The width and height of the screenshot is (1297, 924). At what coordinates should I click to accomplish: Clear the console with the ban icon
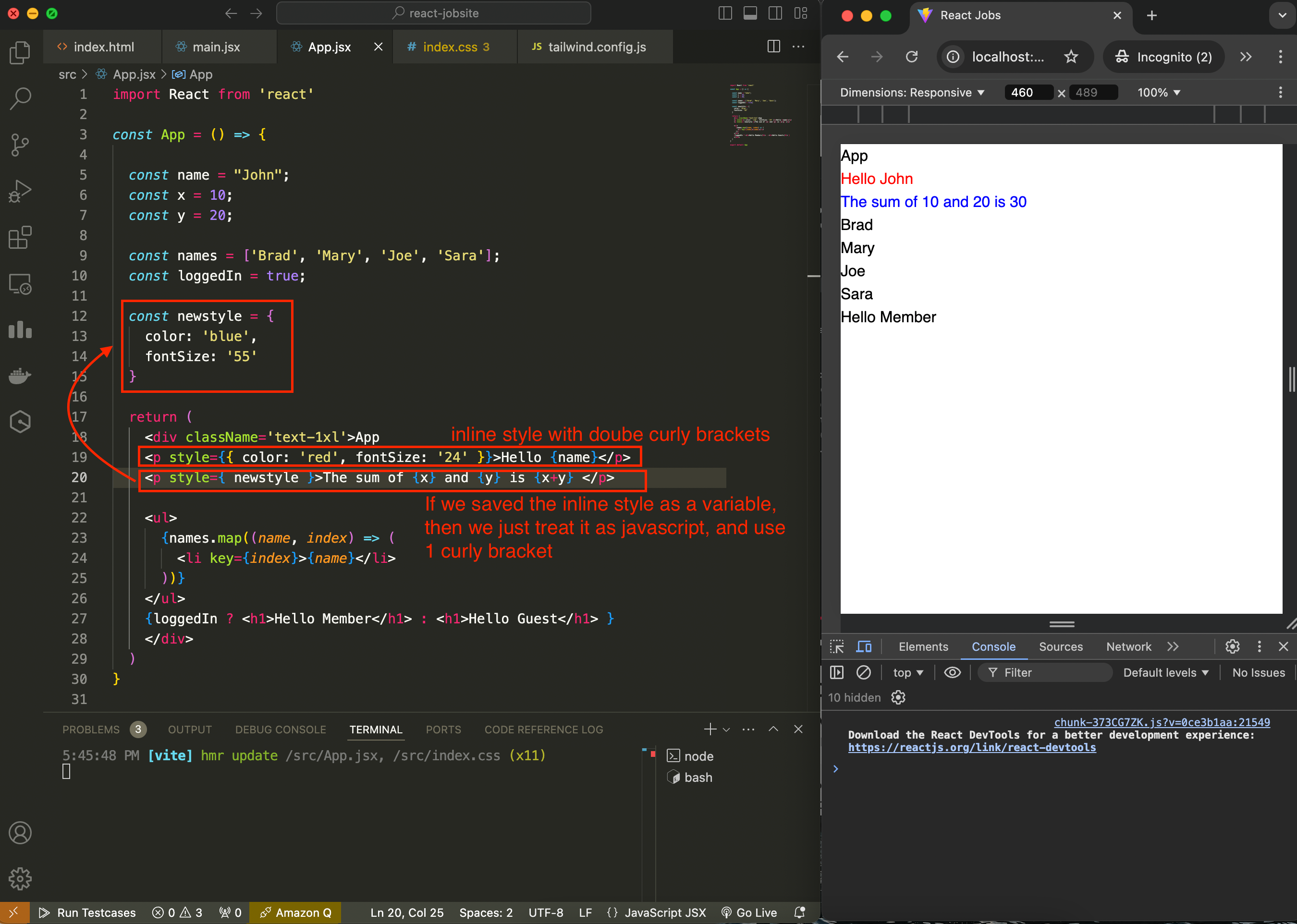point(863,672)
